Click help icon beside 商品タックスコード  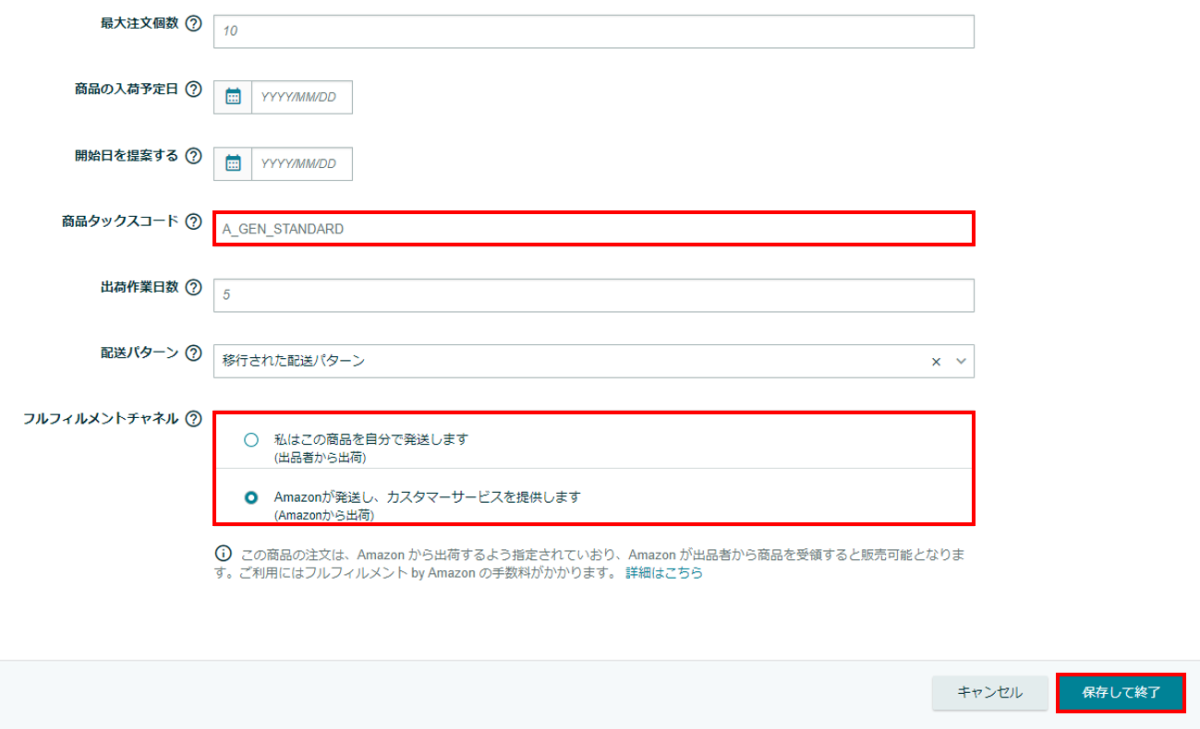tap(194, 222)
